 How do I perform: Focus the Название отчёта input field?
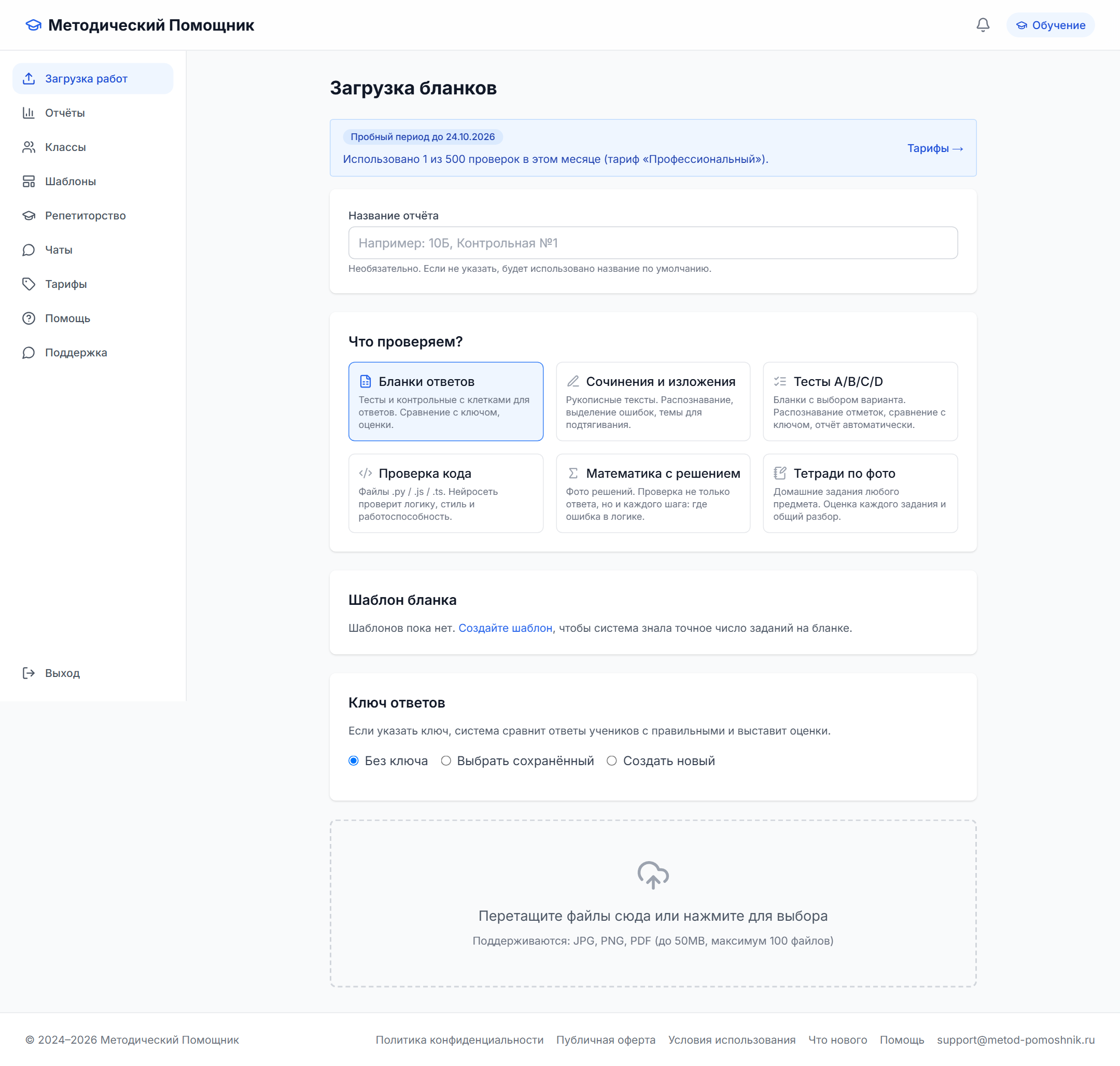653,243
